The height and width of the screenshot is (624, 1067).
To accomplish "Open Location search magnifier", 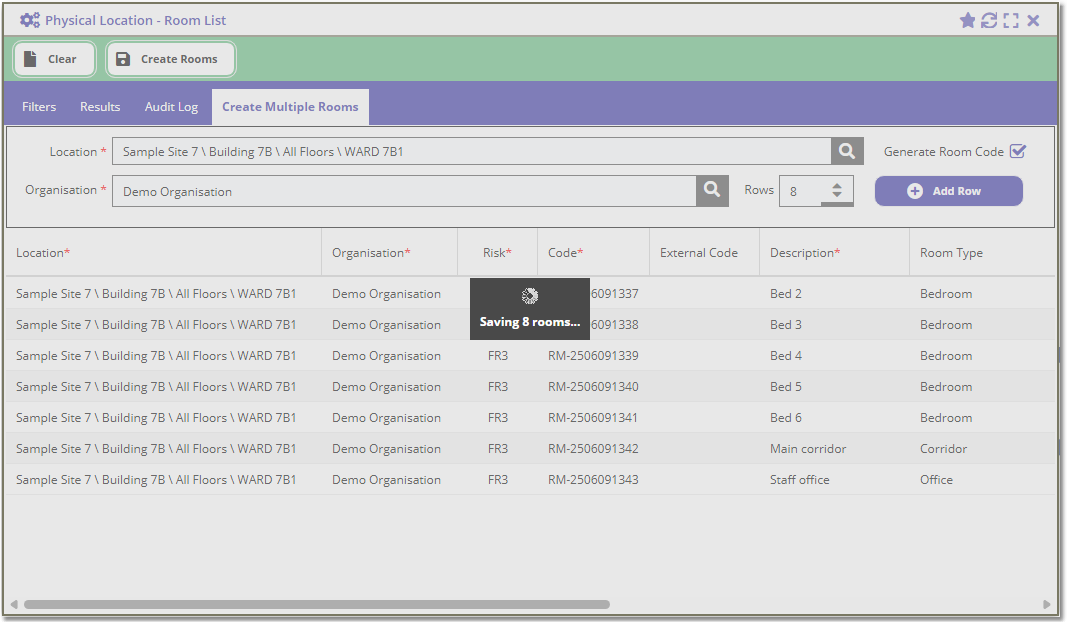I will point(847,151).
